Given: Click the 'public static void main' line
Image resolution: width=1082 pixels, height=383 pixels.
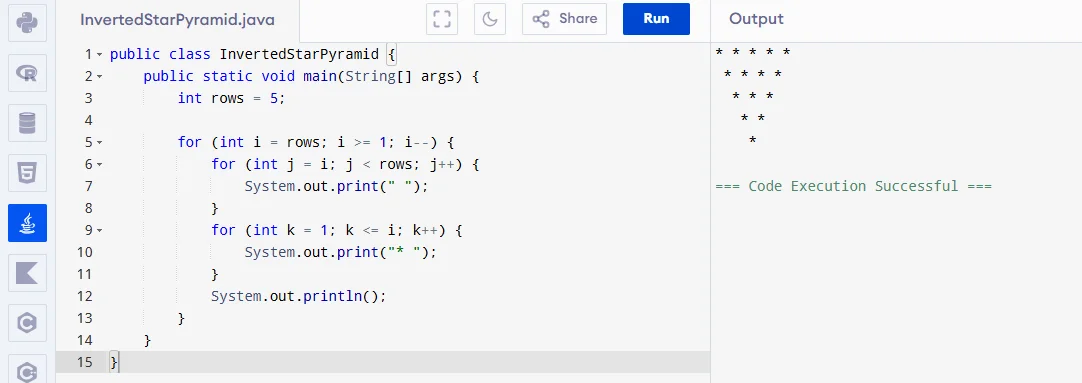Looking at the screenshot, I should pyautogui.click(x=311, y=77).
